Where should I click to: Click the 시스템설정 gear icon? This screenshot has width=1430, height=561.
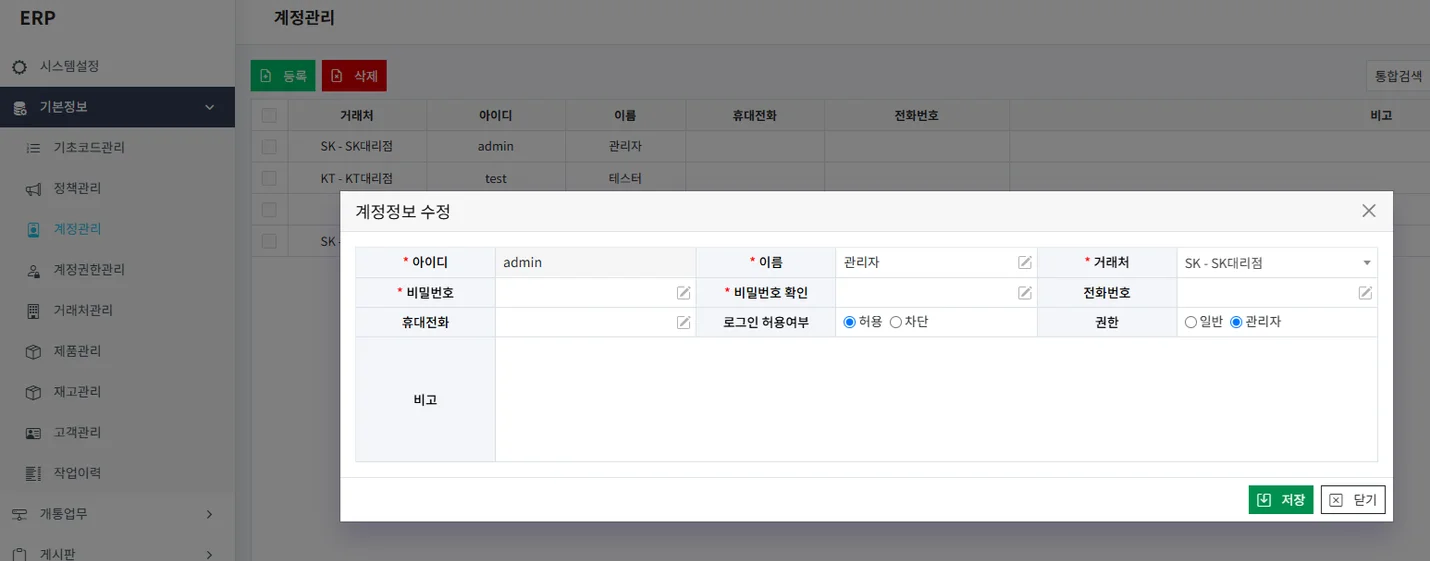pyautogui.click(x=19, y=67)
